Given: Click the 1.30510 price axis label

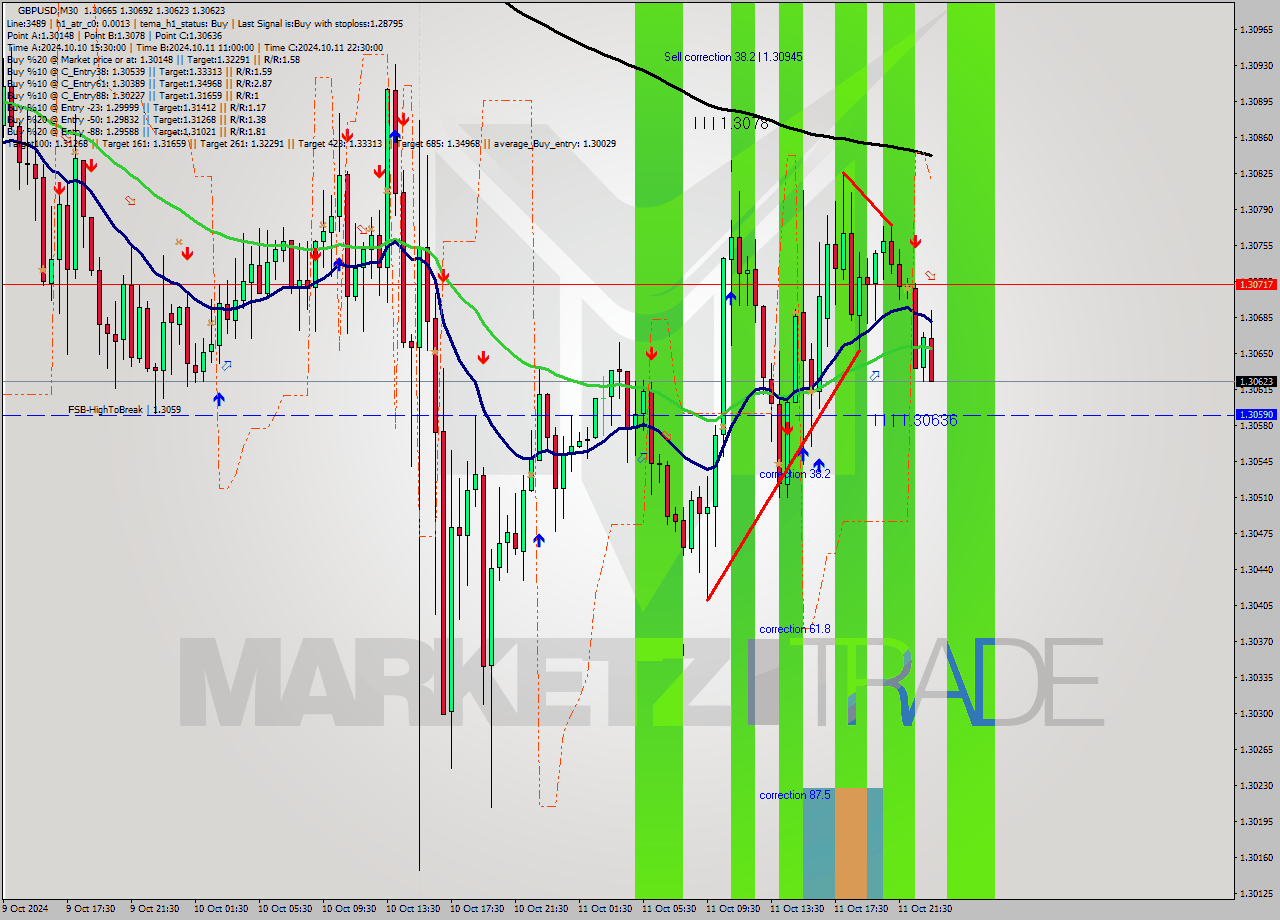Looking at the screenshot, I should pyautogui.click(x=1255, y=498).
